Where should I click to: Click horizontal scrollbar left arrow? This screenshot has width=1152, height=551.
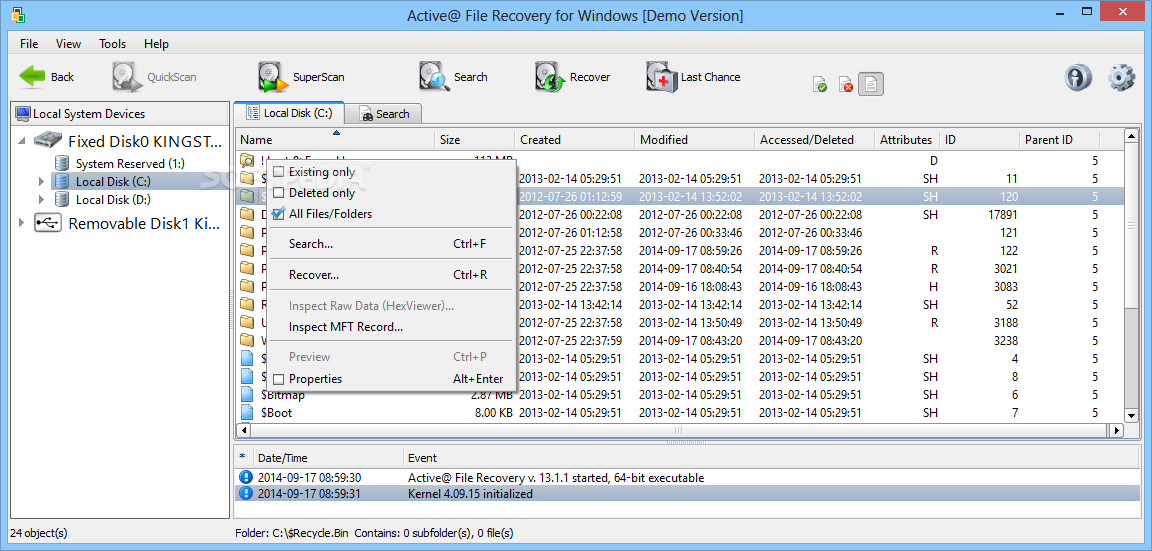(242, 430)
